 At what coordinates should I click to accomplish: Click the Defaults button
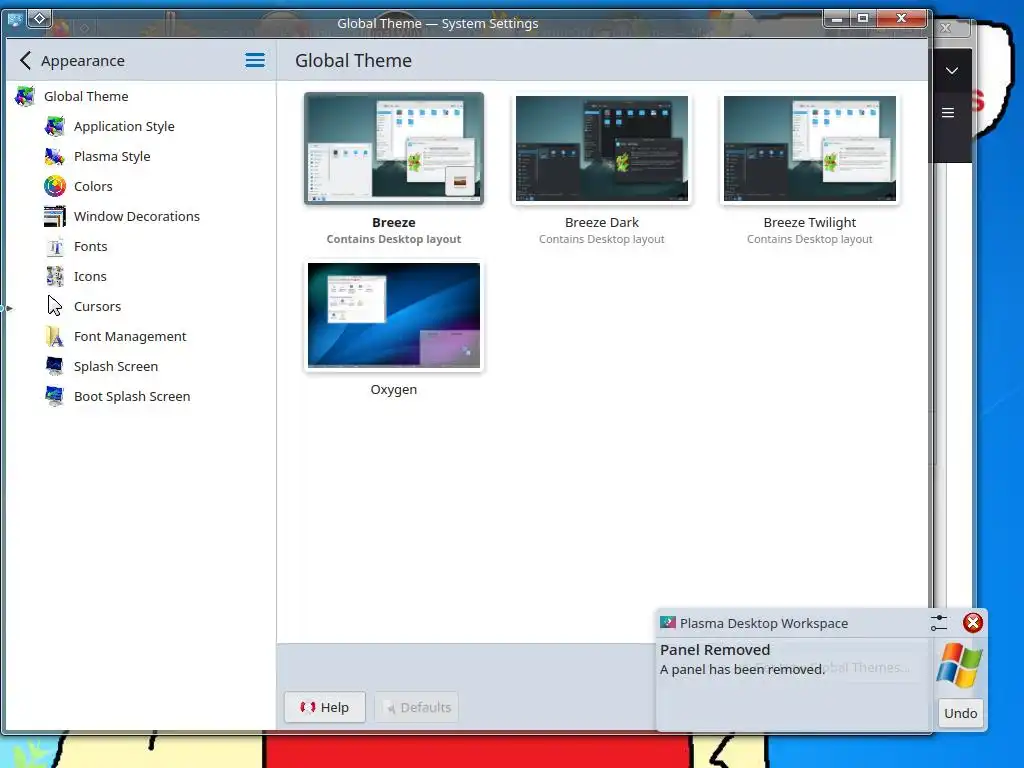click(417, 707)
